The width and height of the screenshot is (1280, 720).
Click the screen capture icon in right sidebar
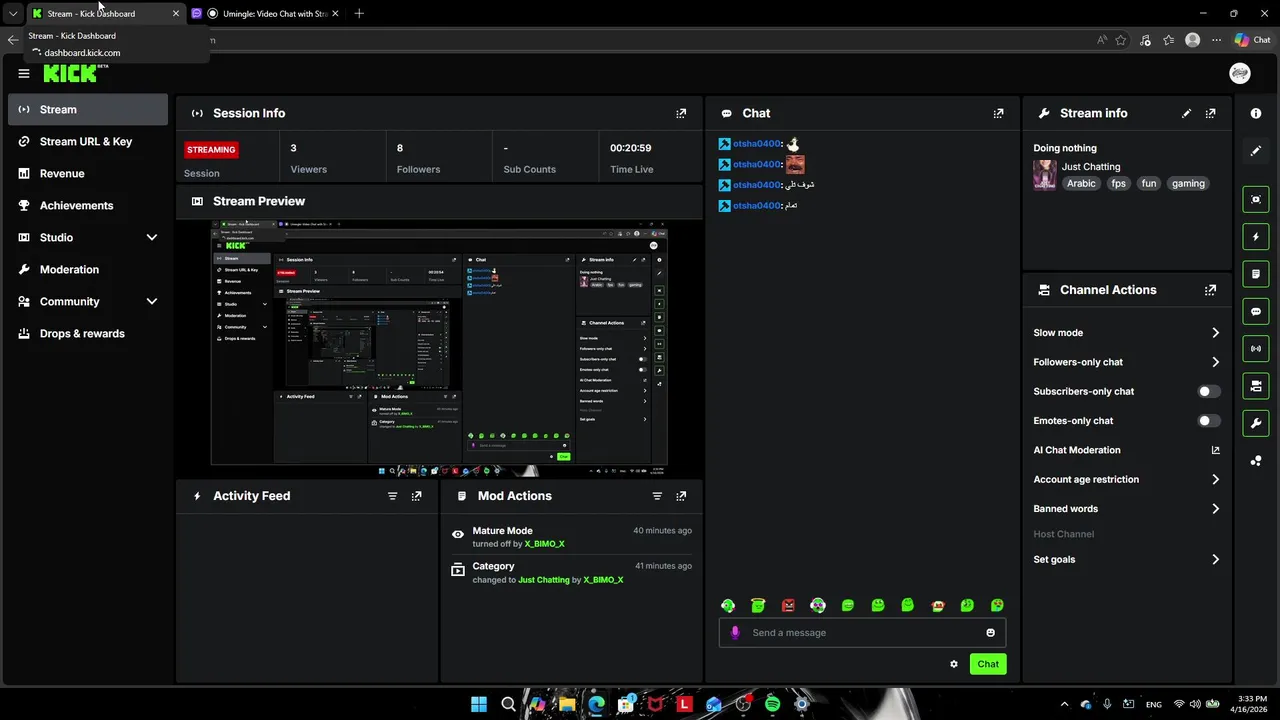(1256, 200)
